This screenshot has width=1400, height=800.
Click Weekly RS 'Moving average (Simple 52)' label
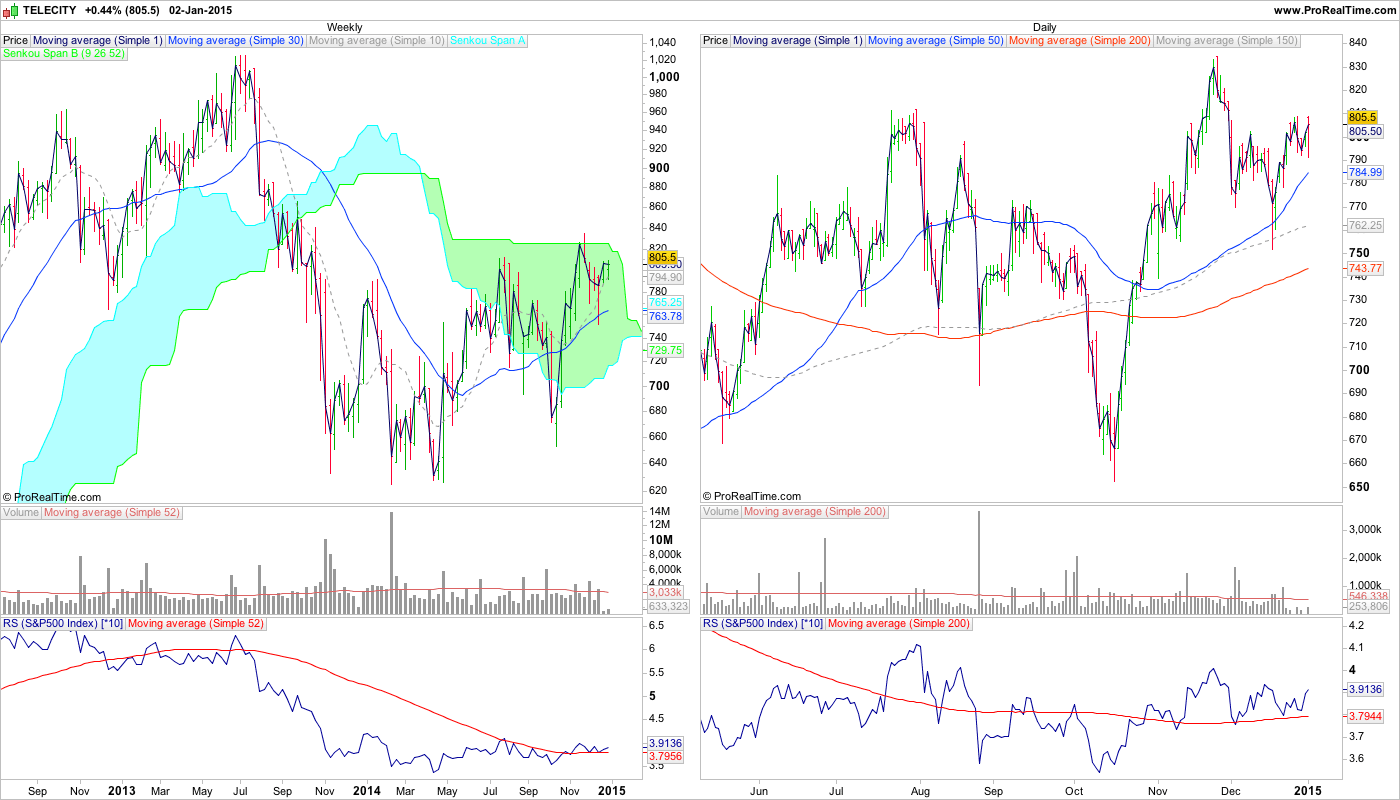pyautogui.click(x=195, y=624)
